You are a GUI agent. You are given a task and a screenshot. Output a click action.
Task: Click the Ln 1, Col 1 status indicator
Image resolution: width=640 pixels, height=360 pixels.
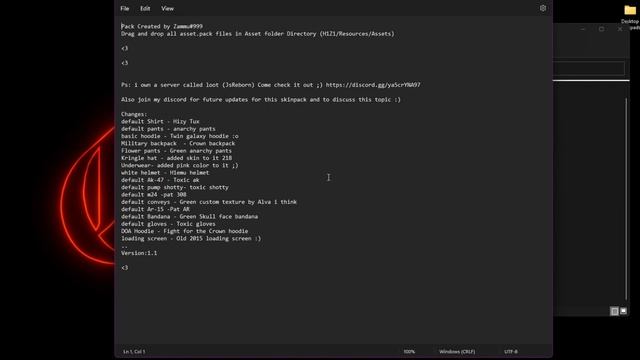tap(134, 351)
